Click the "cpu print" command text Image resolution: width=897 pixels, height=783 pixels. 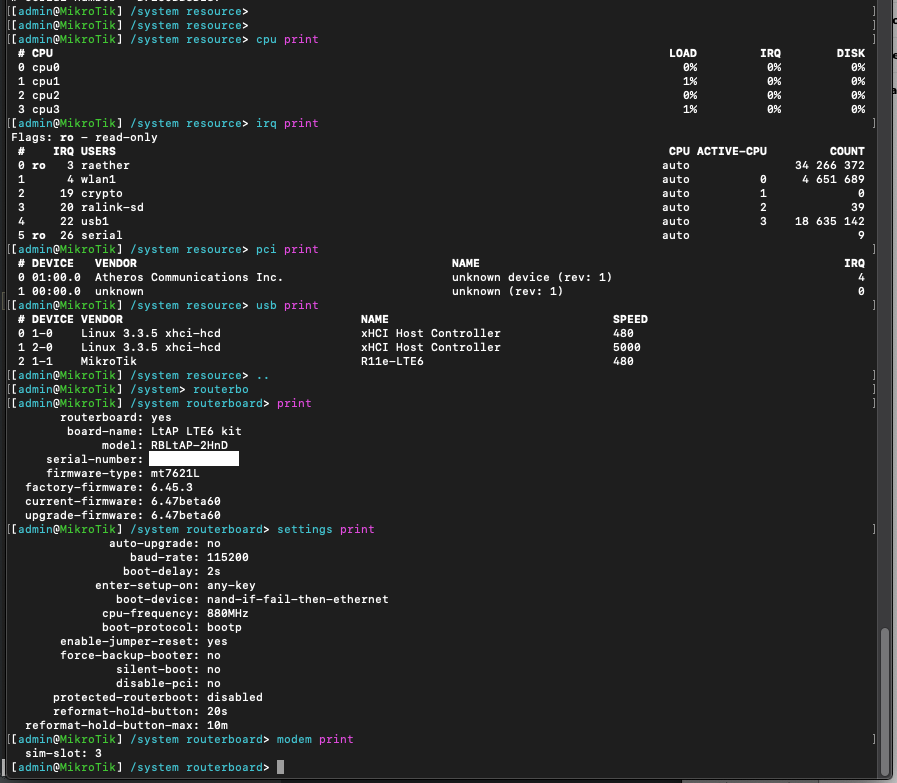click(287, 39)
